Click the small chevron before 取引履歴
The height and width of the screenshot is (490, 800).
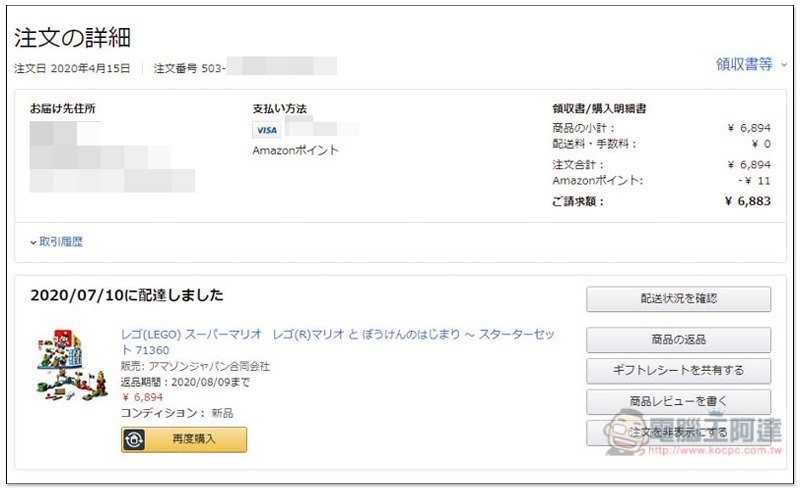(x=33, y=242)
